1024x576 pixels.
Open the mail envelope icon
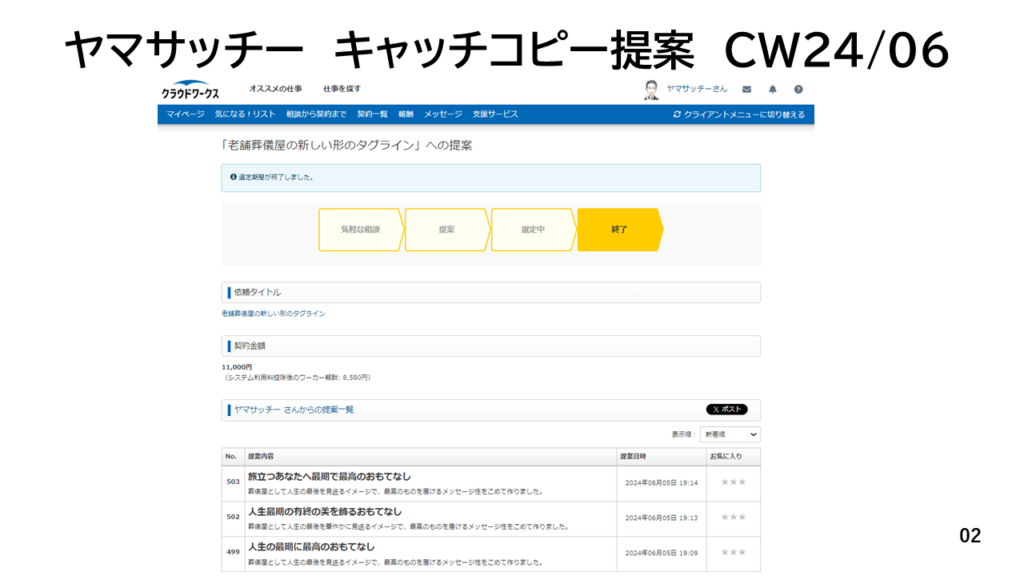pyautogui.click(x=746, y=89)
